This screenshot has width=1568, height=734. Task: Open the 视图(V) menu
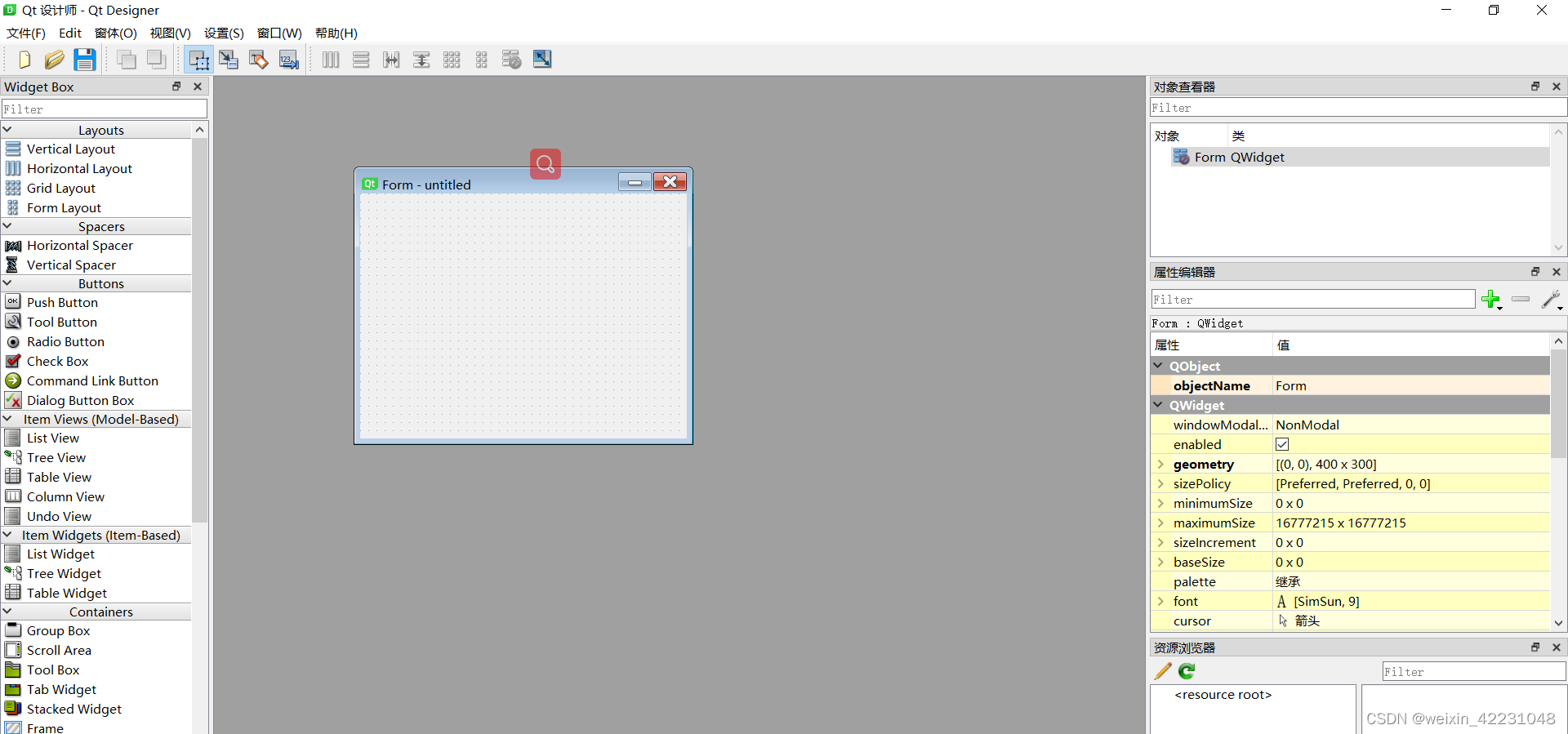point(170,33)
